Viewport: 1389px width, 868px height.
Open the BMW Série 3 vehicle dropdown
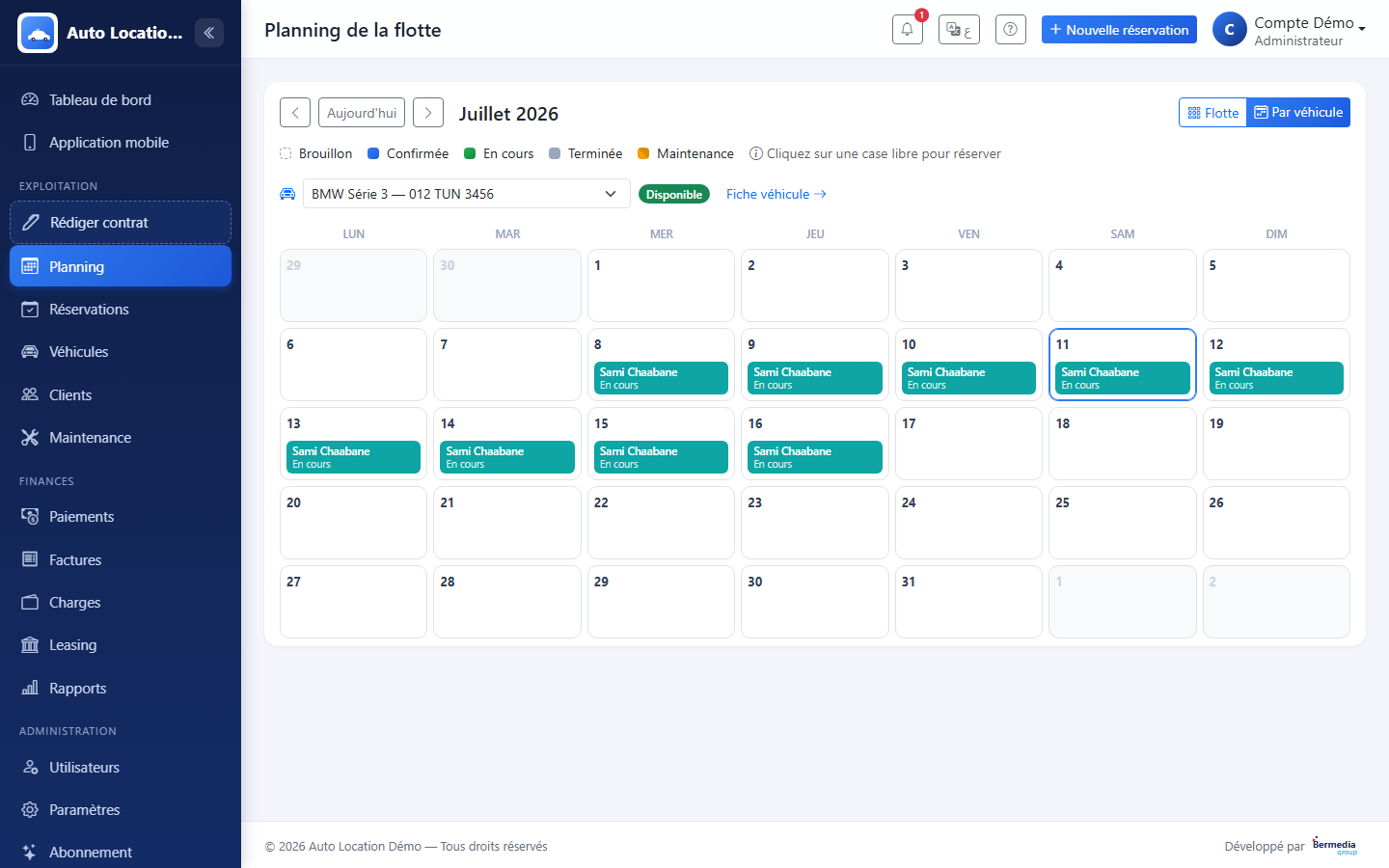coord(467,194)
